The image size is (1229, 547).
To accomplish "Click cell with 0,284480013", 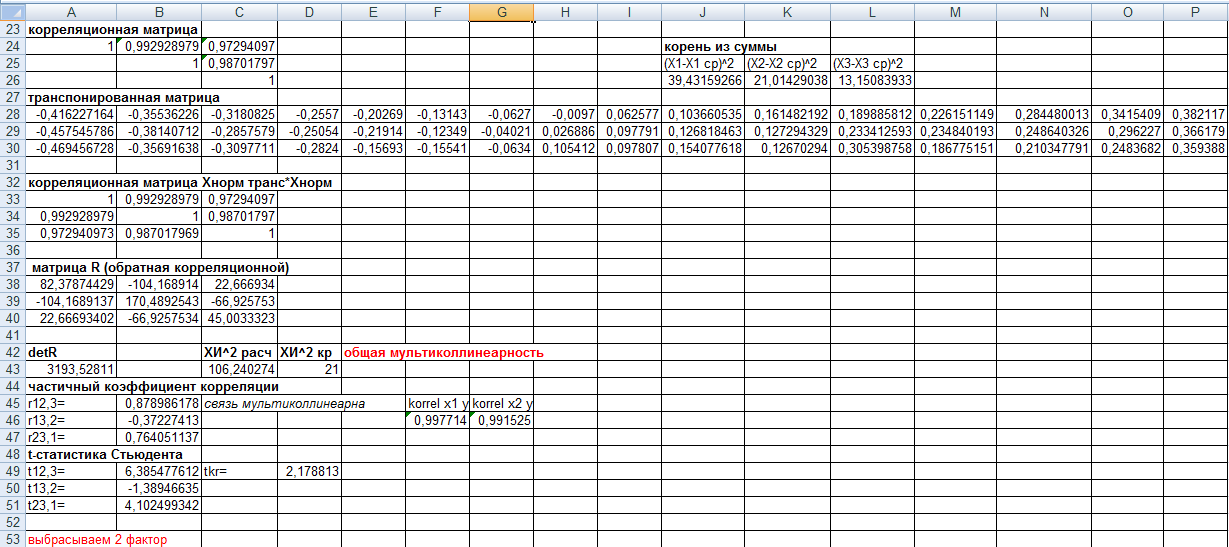I will 1043,115.
